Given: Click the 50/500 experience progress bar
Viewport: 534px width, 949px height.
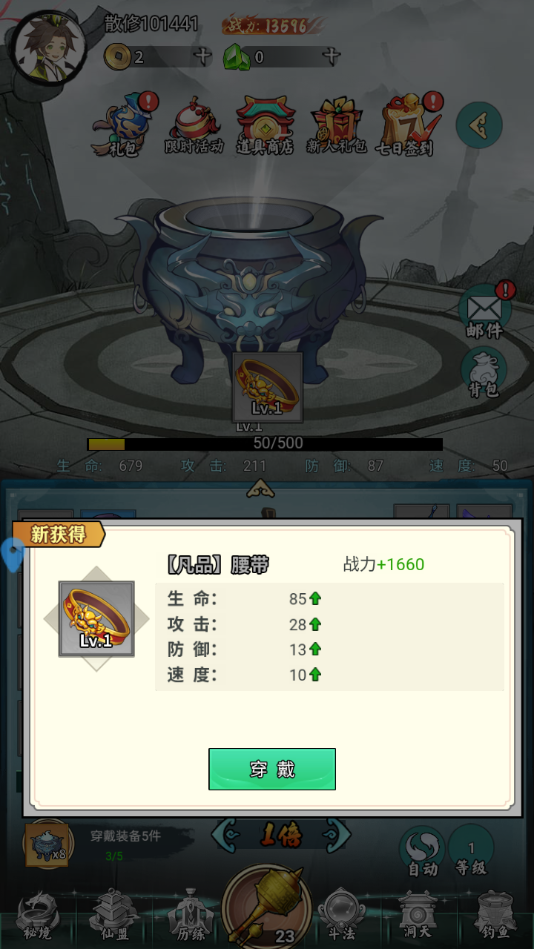Looking at the screenshot, I should click(x=265, y=444).
